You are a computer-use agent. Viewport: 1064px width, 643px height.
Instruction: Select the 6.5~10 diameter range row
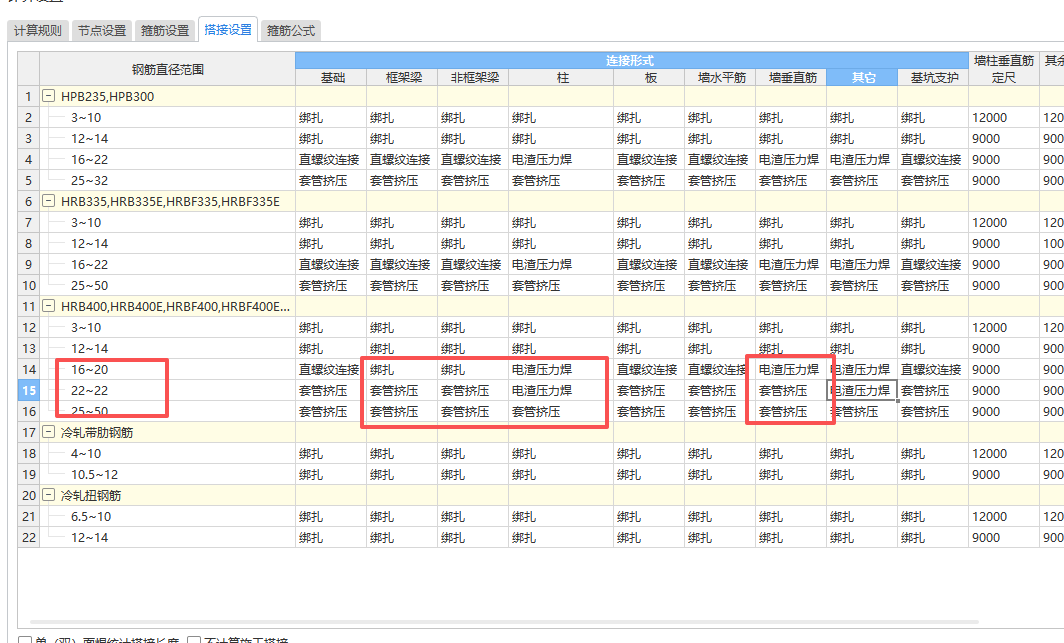pos(91,517)
